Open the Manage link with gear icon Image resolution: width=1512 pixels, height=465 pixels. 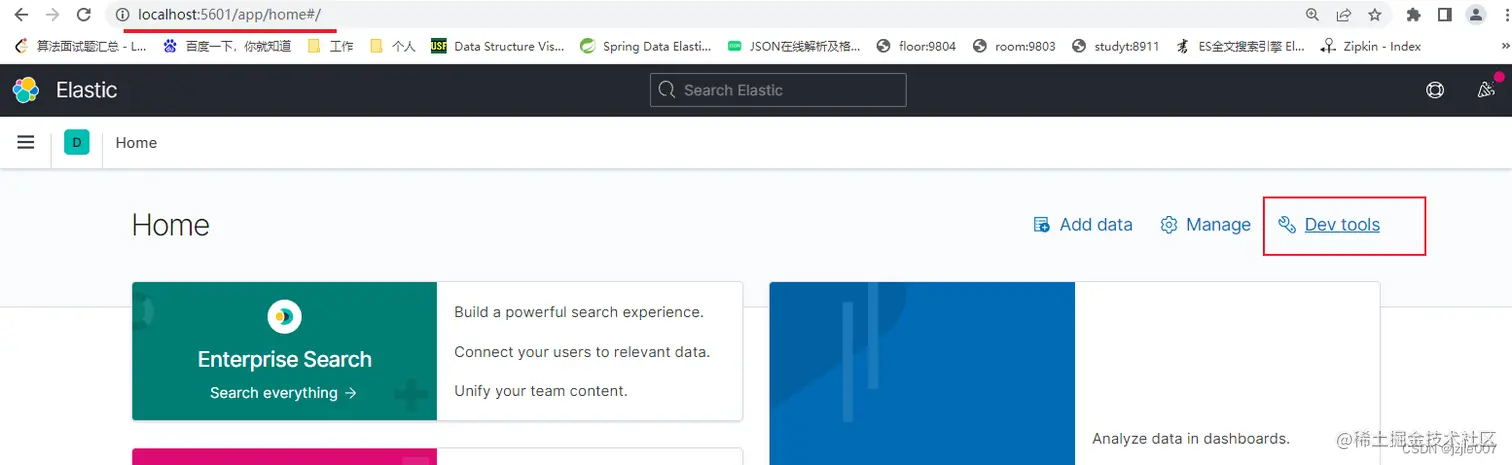pyautogui.click(x=1205, y=225)
